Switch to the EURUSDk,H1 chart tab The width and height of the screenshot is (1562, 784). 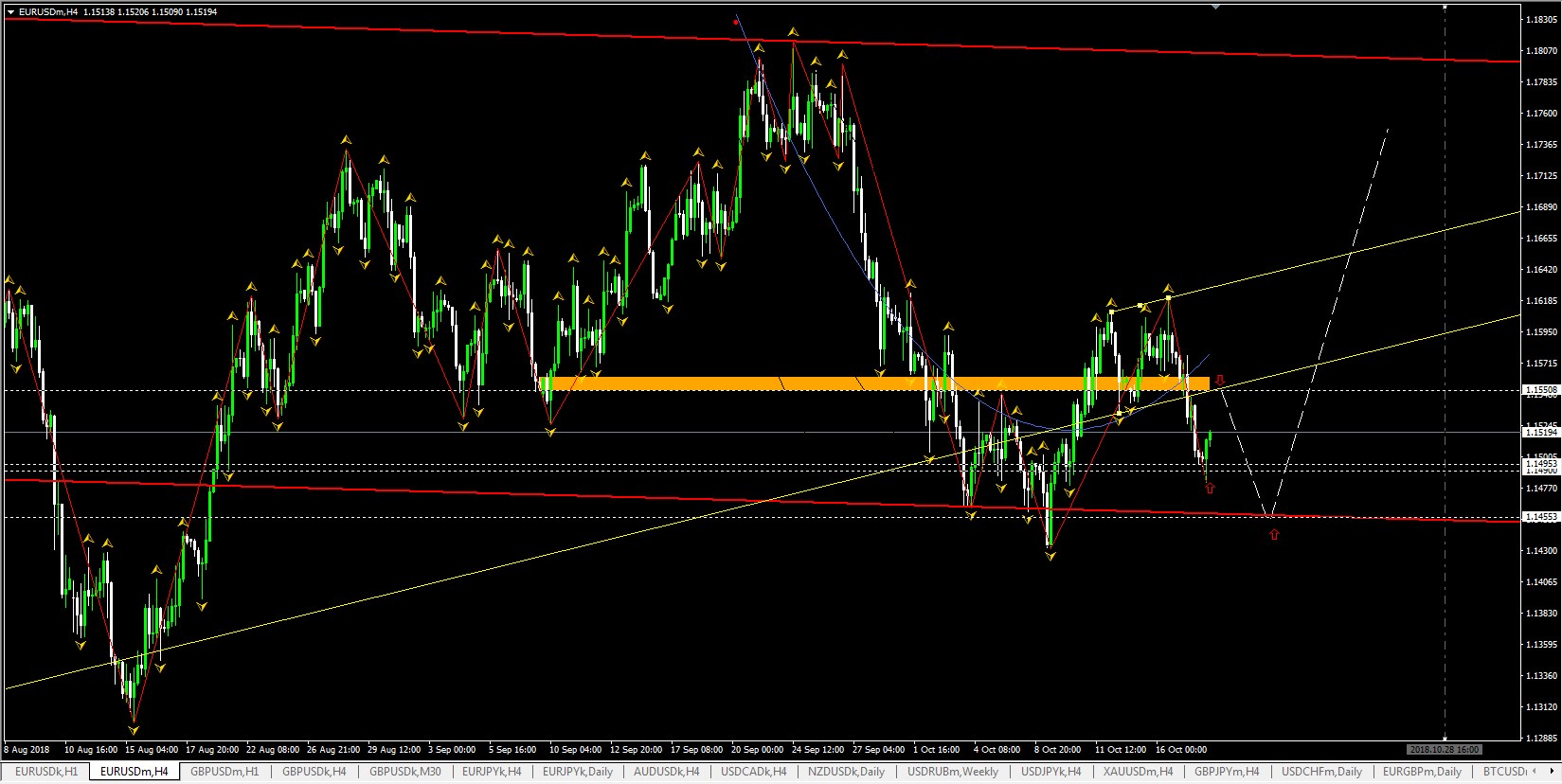tap(45, 772)
